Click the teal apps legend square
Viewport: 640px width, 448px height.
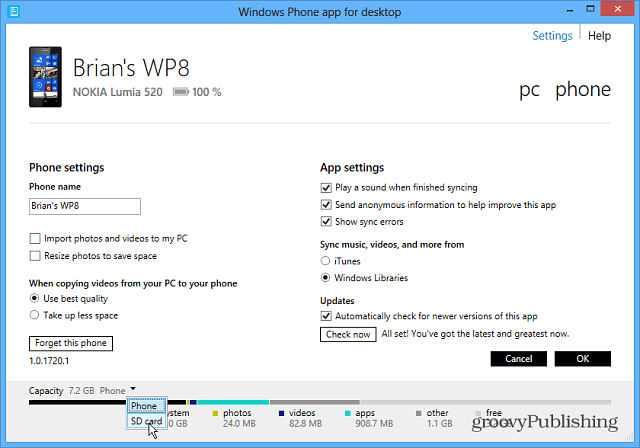point(348,413)
